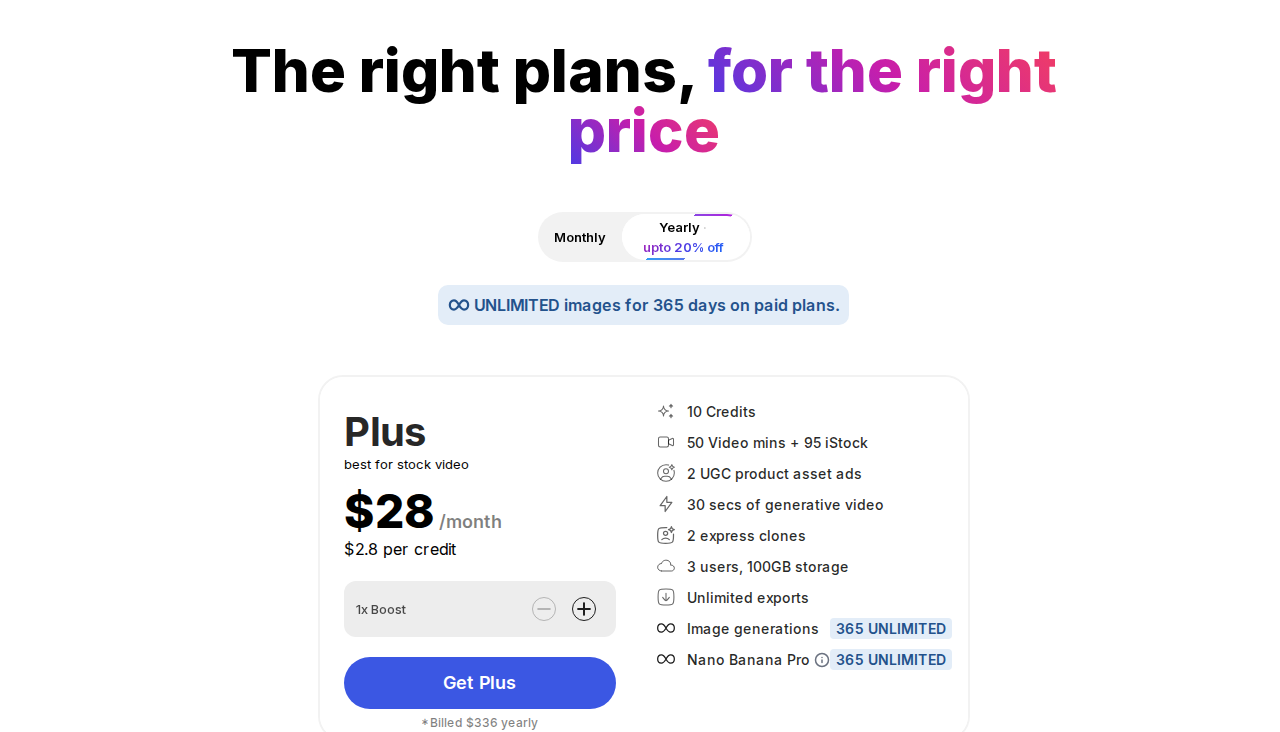Image resolution: width=1280 pixels, height=732 pixels.
Task: Click the infinity icon beside Image generations
Action: tap(666, 628)
